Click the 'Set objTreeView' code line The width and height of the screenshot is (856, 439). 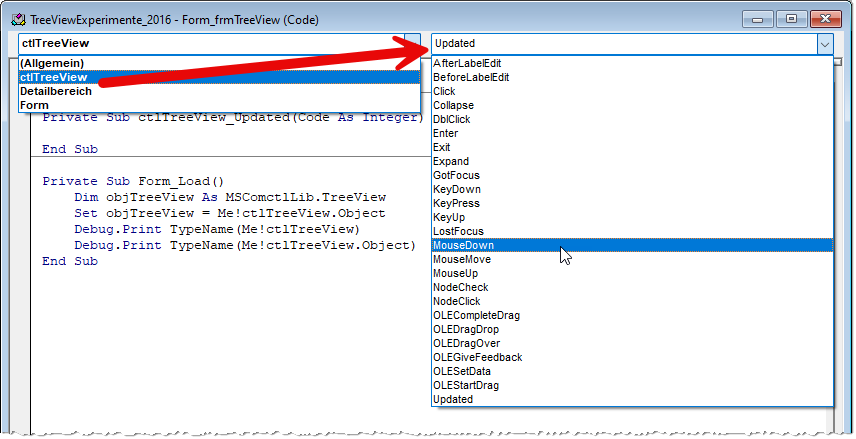(230, 213)
